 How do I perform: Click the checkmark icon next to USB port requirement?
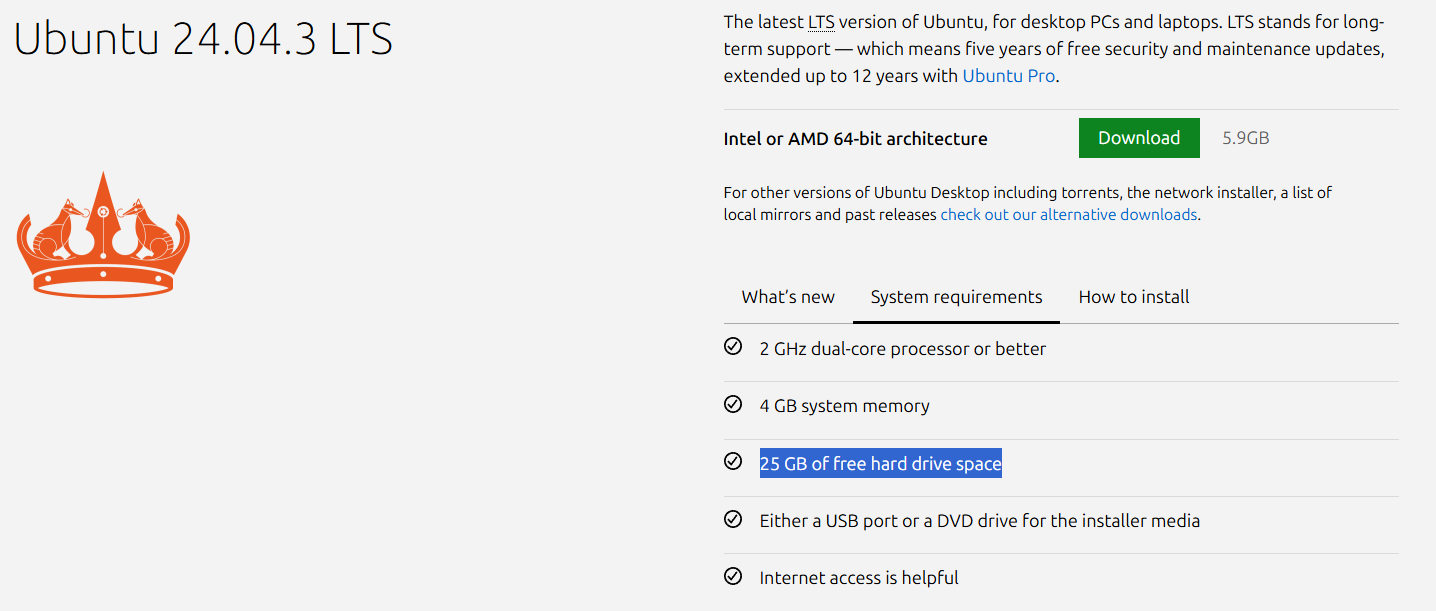[733, 519]
